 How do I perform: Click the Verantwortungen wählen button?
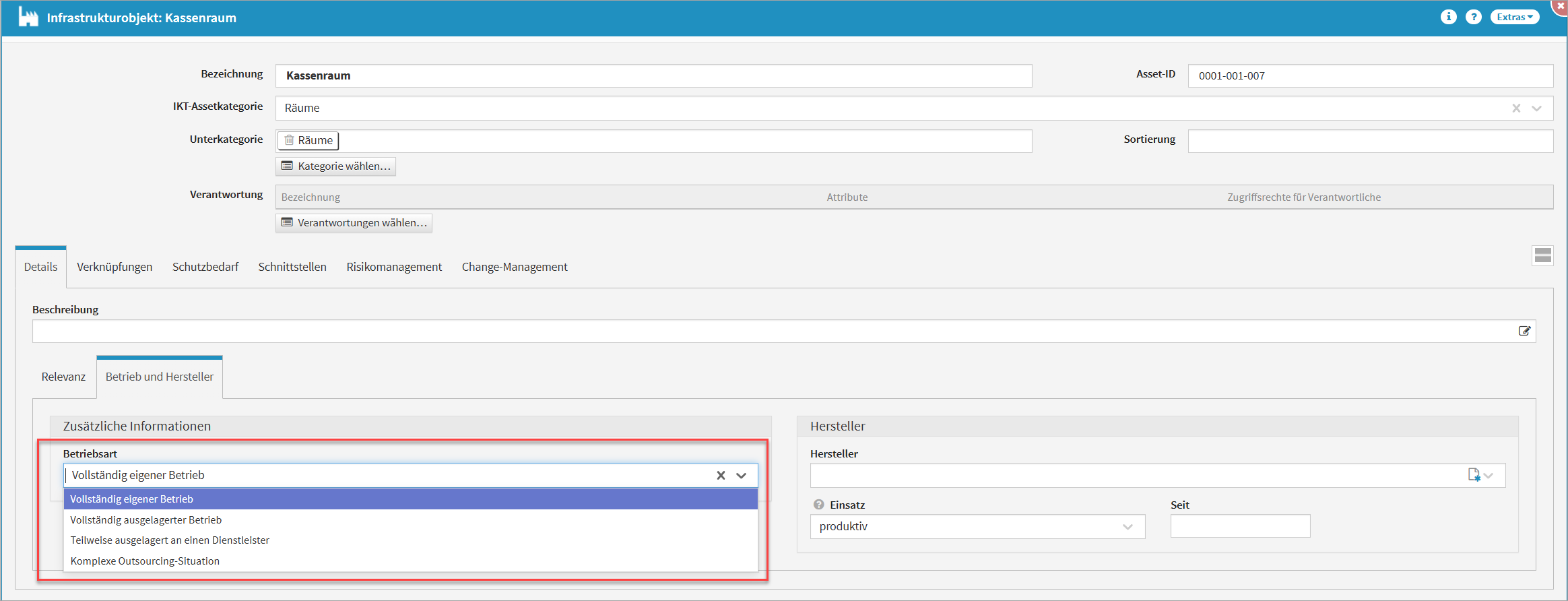(x=354, y=223)
